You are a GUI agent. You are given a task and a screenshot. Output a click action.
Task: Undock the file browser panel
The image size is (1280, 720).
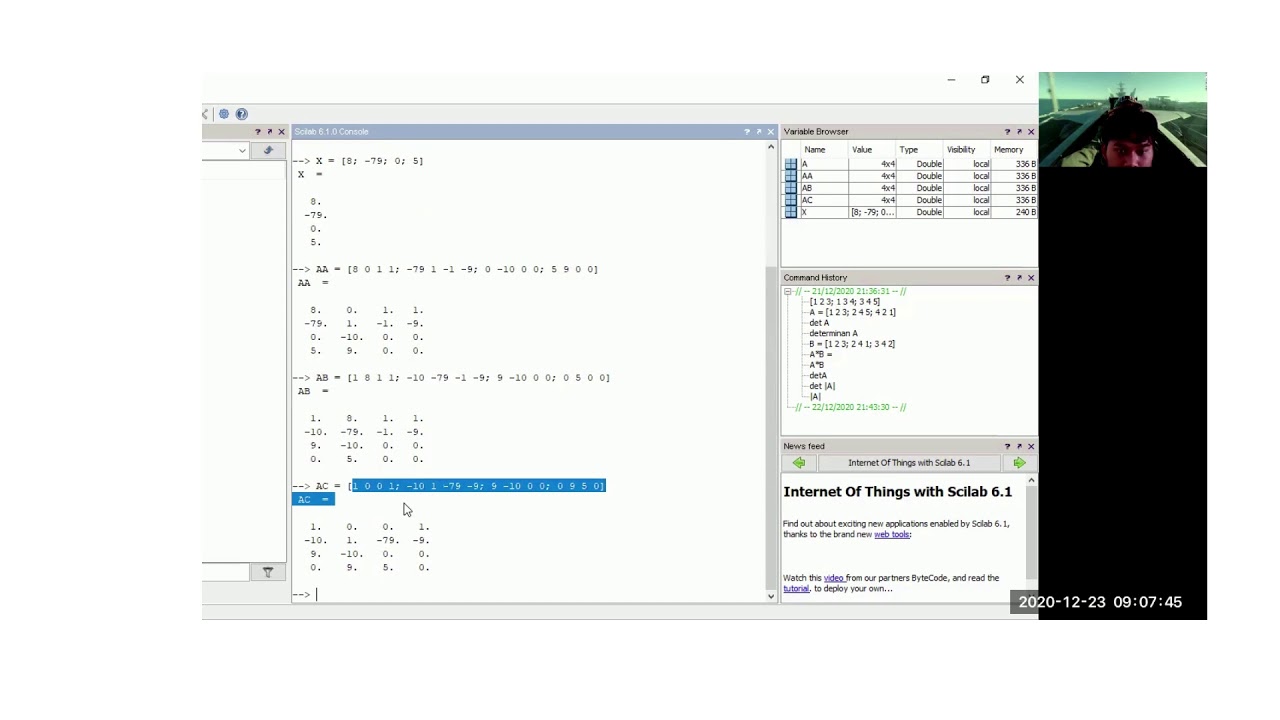tap(269, 132)
